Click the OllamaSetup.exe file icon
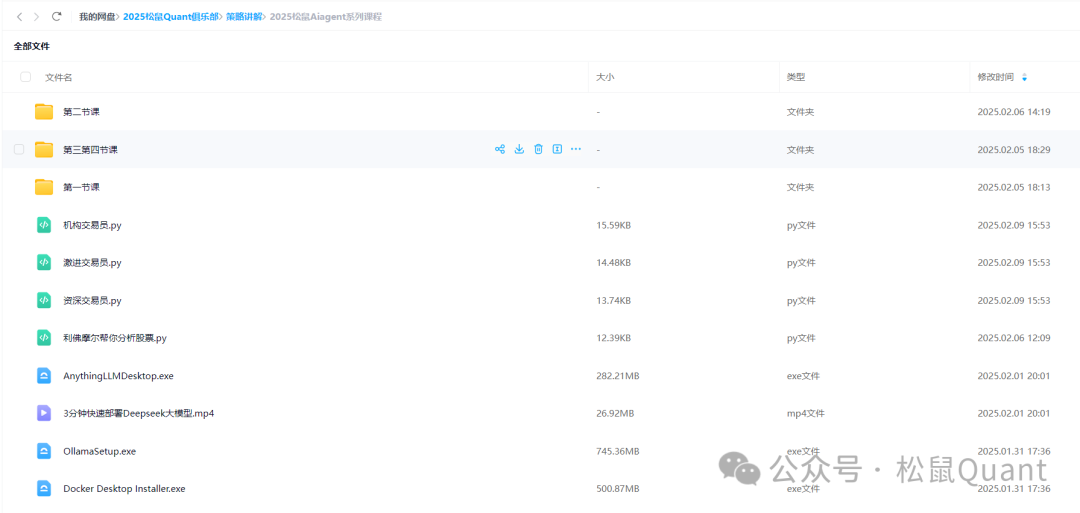The height and width of the screenshot is (513, 1080). click(x=44, y=451)
